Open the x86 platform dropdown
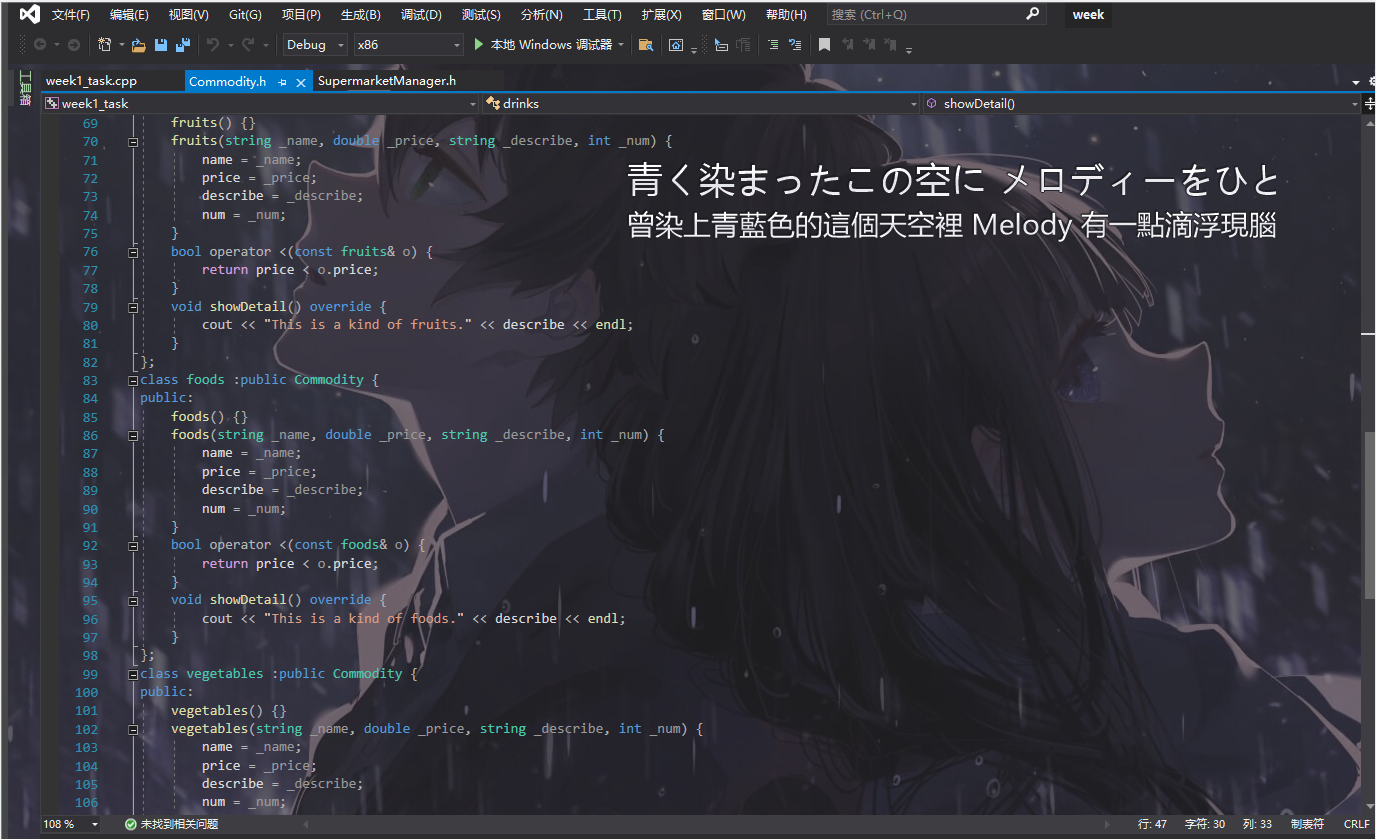The width and height of the screenshot is (1376, 839). (409, 45)
